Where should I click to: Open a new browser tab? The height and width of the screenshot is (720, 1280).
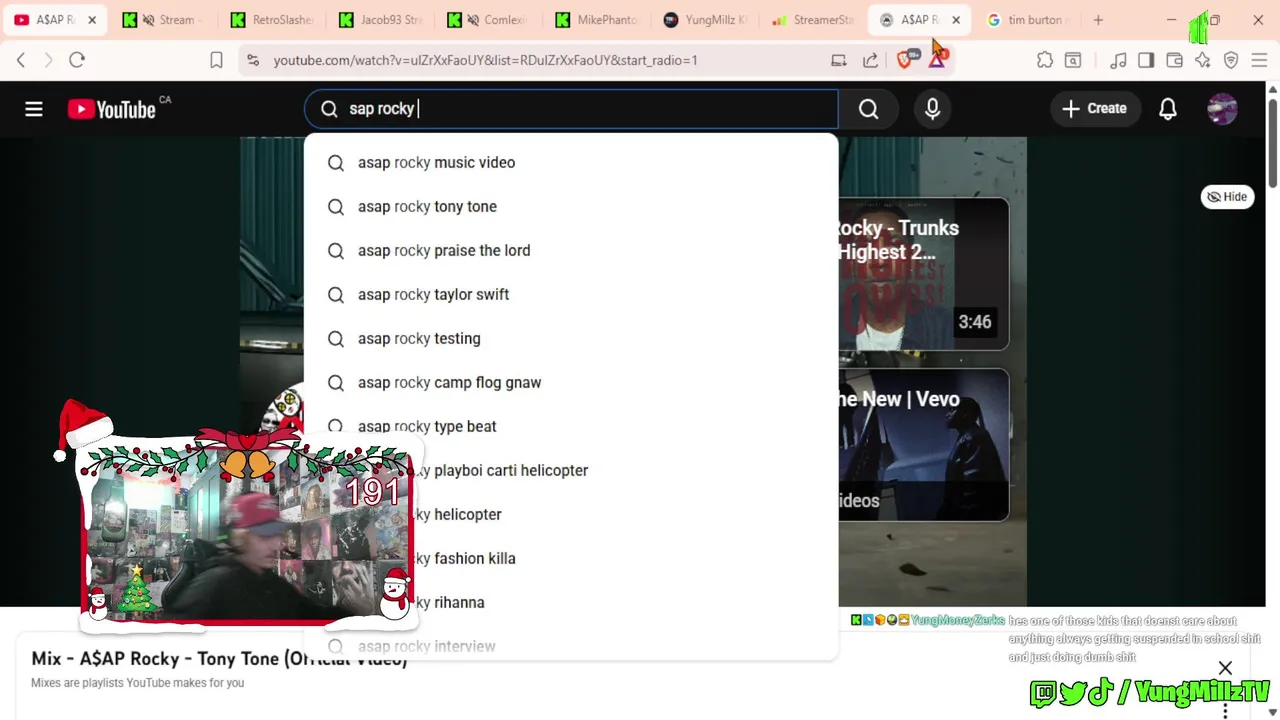click(x=1098, y=20)
